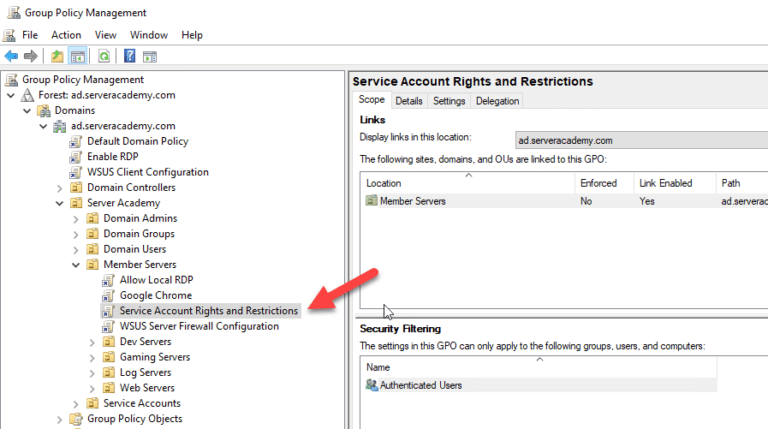Click the Back arrow toolbar icon
768x429 pixels.
pyautogui.click(x=11, y=56)
